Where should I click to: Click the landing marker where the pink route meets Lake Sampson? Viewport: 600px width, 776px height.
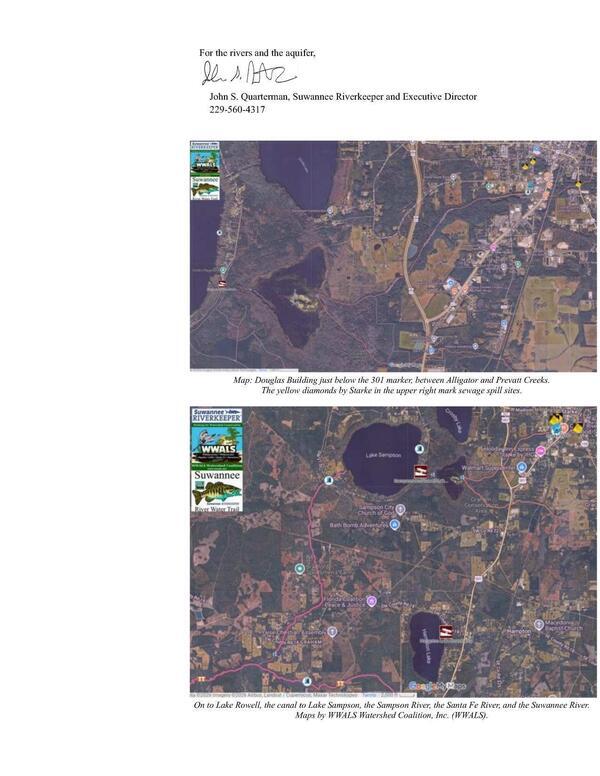(328, 481)
